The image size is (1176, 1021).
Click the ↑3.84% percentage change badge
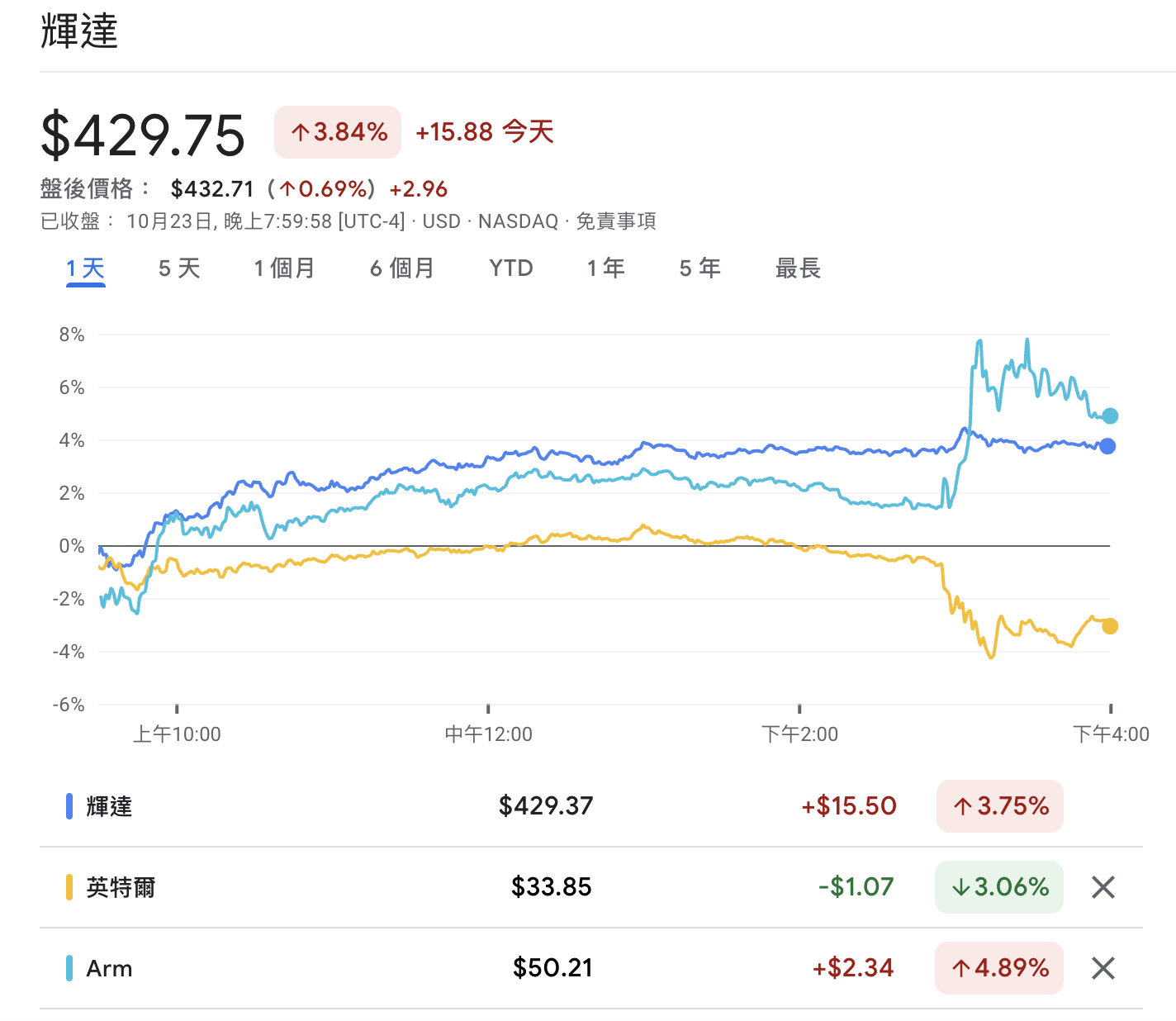pos(338,132)
